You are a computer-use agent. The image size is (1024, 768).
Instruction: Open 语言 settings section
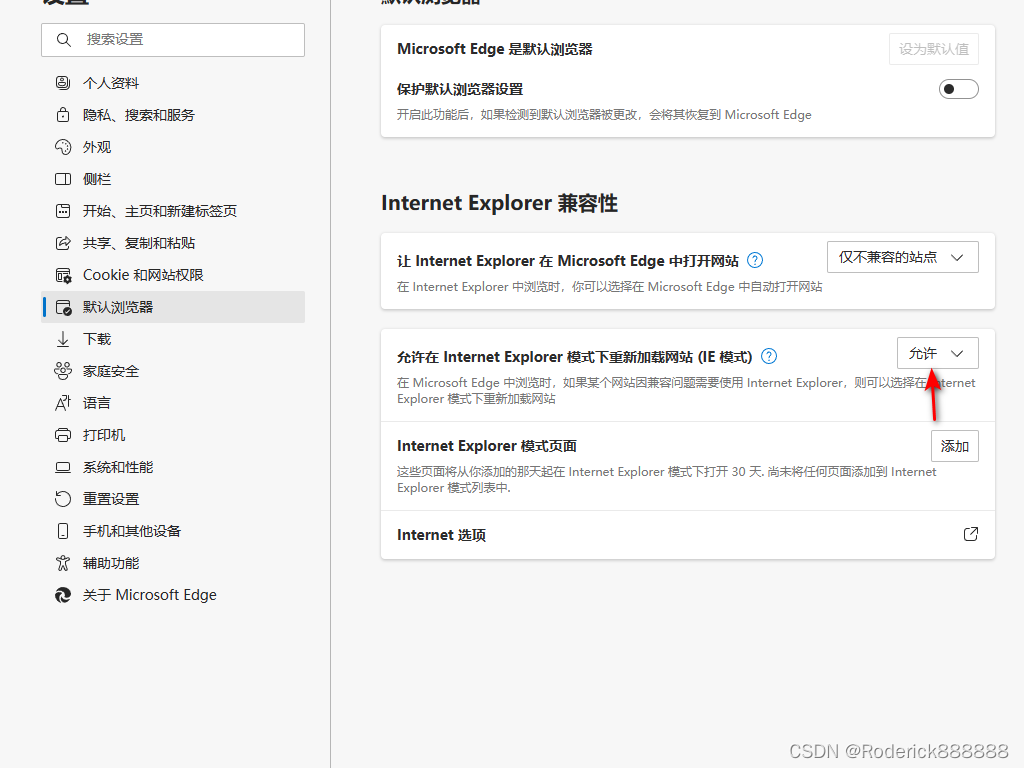(x=173, y=403)
